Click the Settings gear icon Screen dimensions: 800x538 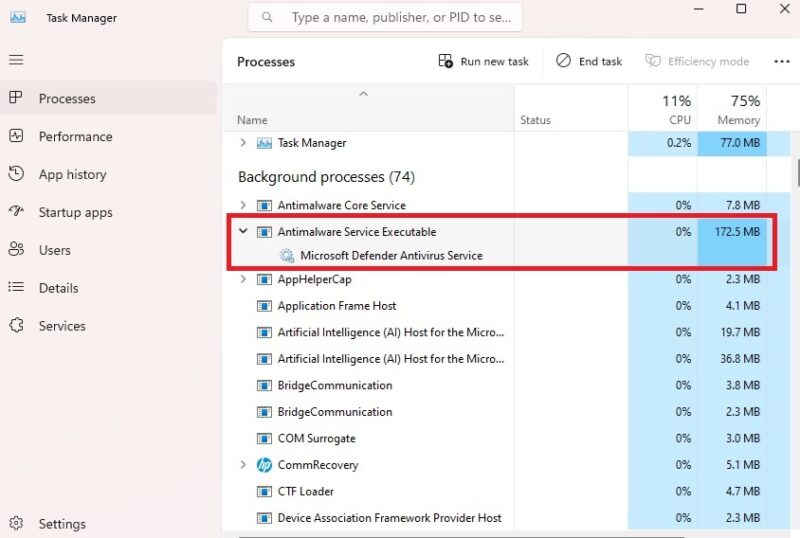[x=16, y=523]
